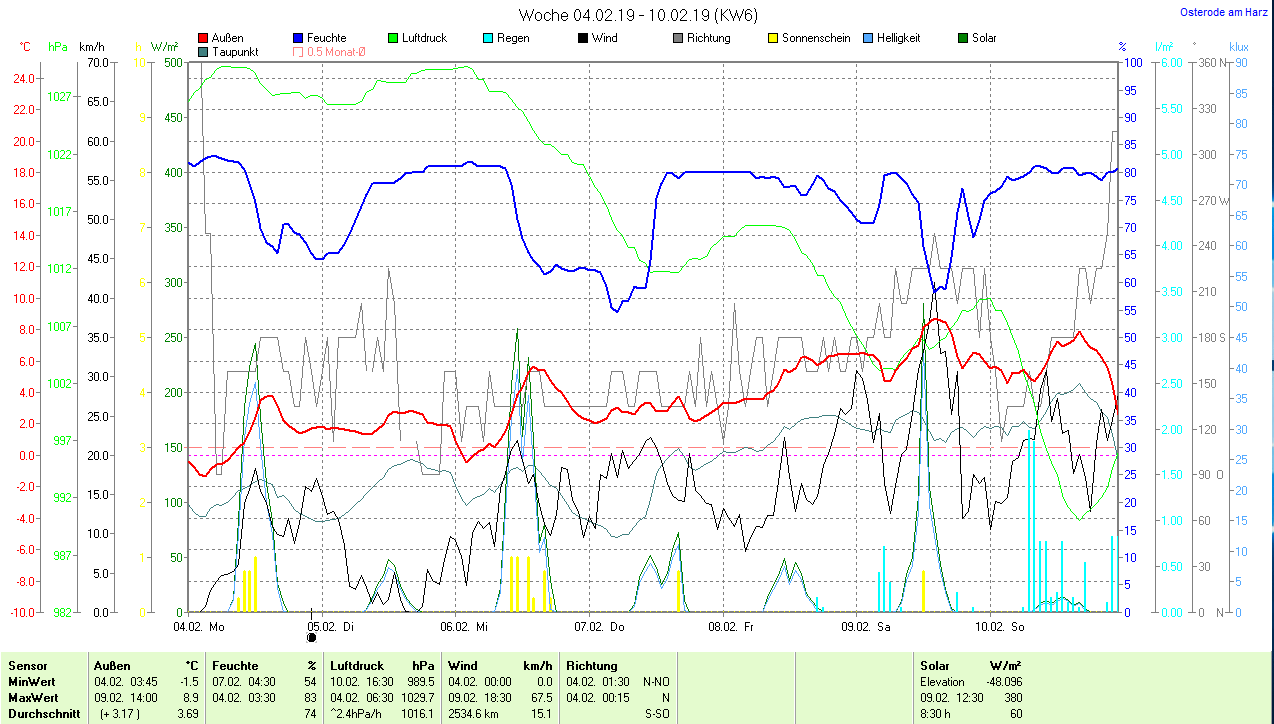
Task: Click the MaxWert row label
Action: pyautogui.click(x=33, y=697)
